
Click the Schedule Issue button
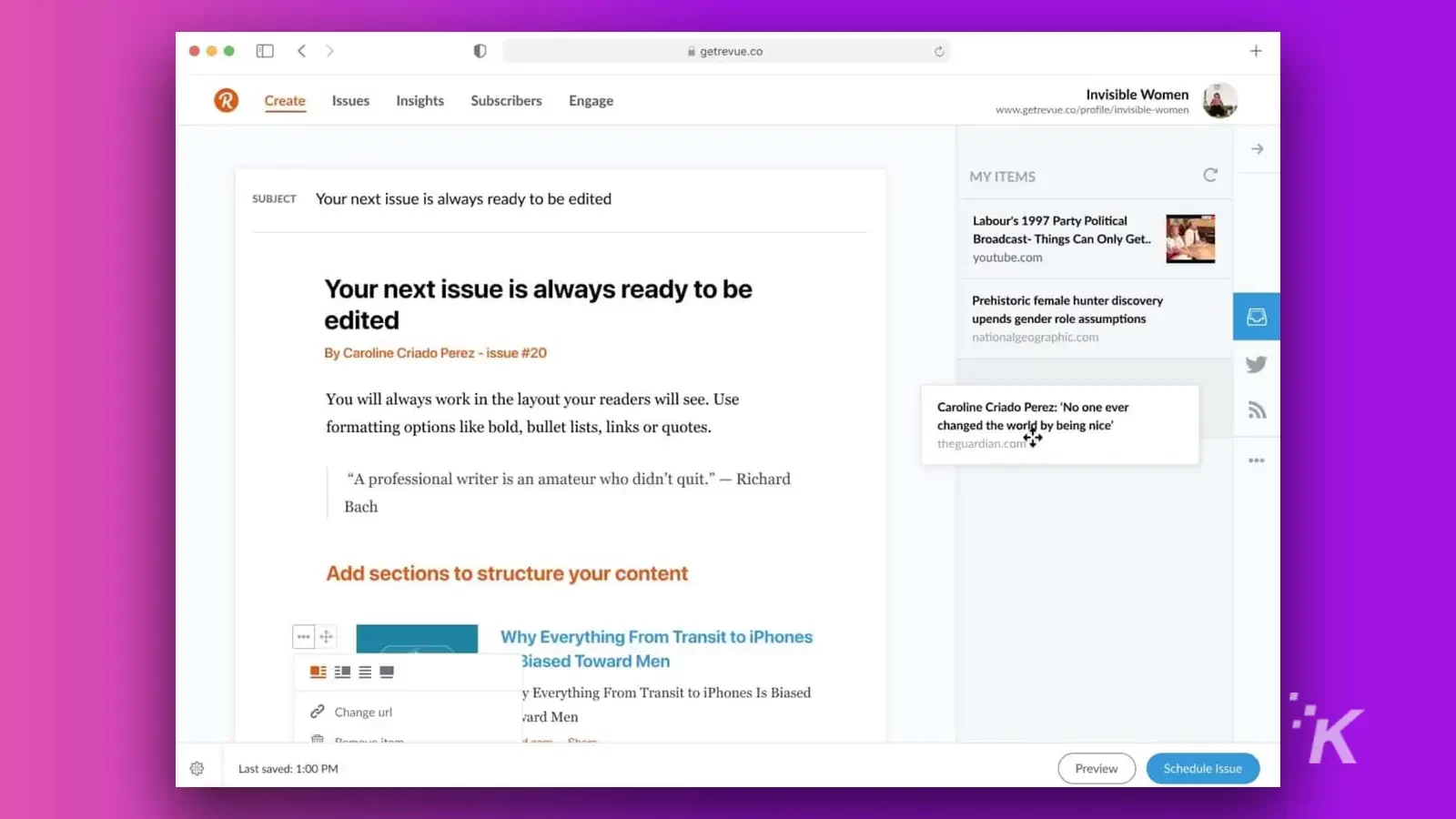tap(1202, 769)
